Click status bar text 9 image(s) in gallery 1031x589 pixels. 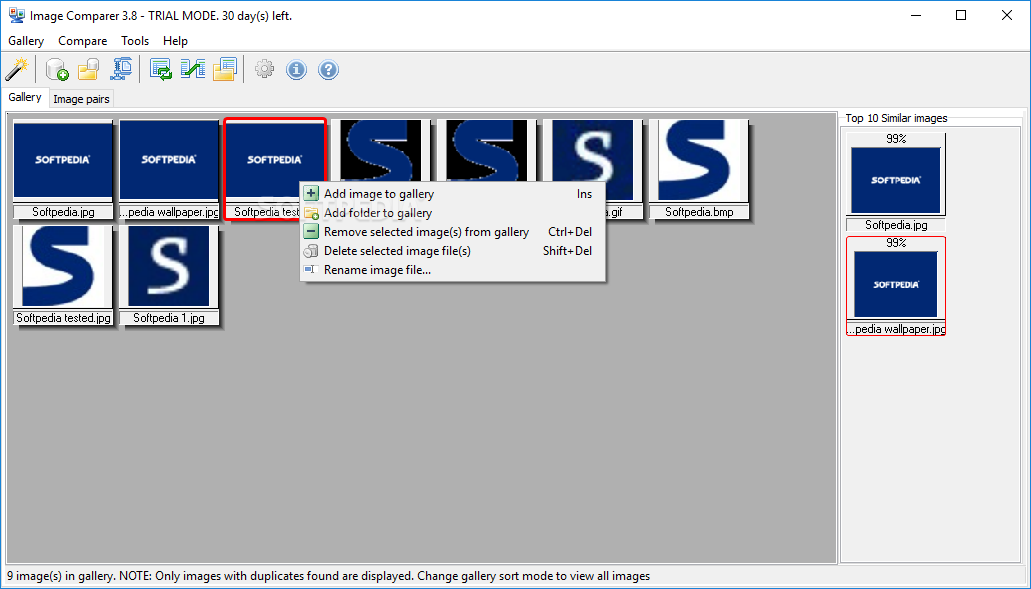62,577
